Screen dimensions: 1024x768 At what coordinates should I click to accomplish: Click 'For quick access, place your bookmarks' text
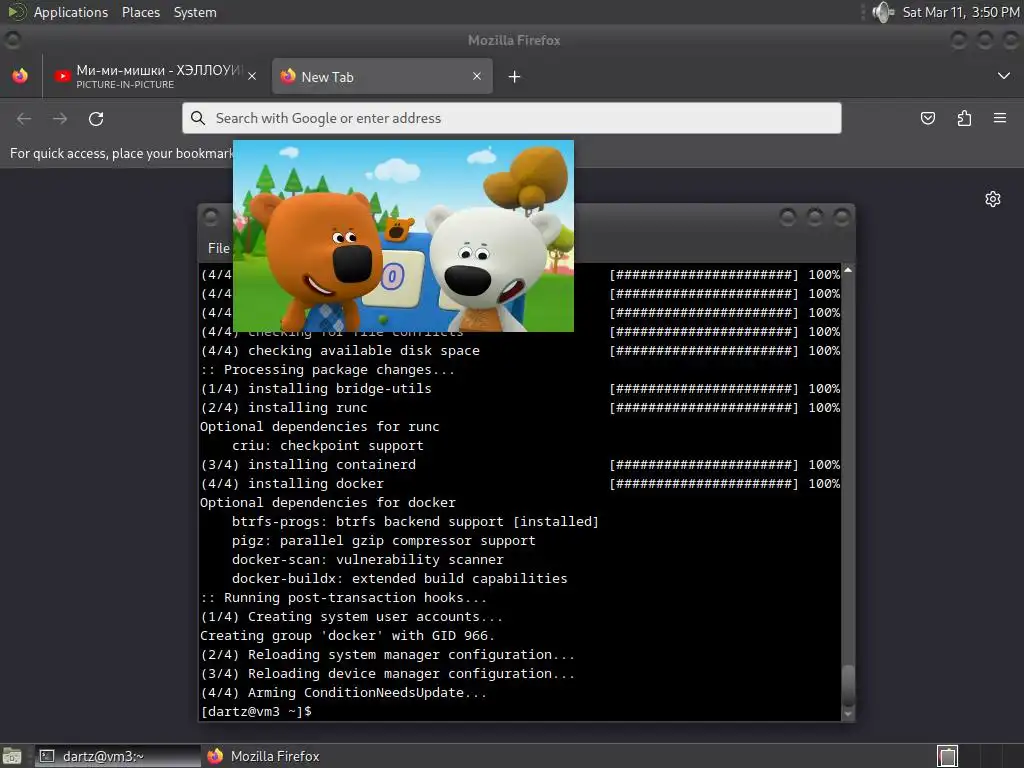[x=121, y=153]
